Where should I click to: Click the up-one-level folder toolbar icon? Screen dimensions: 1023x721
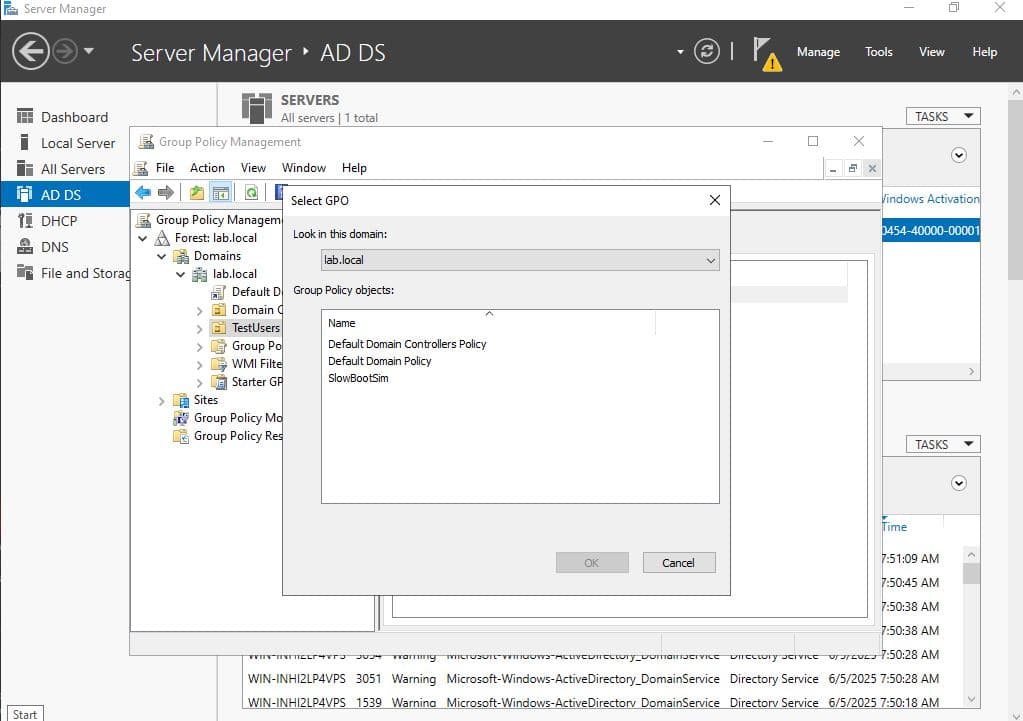click(x=197, y=192)
